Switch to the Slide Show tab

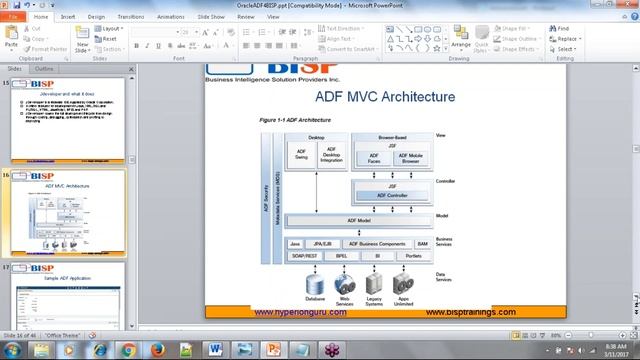point(211,17)
